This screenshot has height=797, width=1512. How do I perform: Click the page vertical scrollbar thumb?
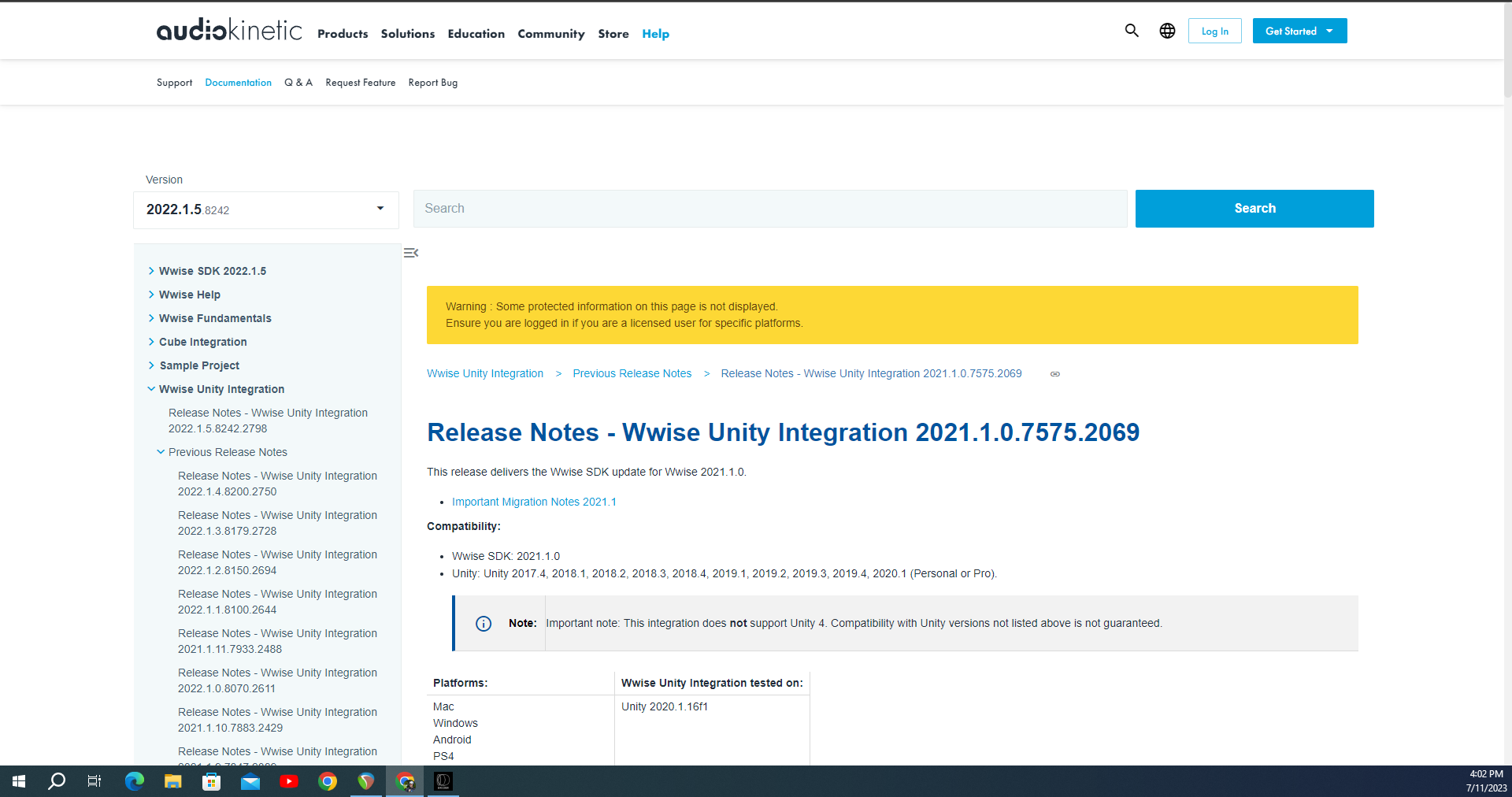tap(1507, 49)
